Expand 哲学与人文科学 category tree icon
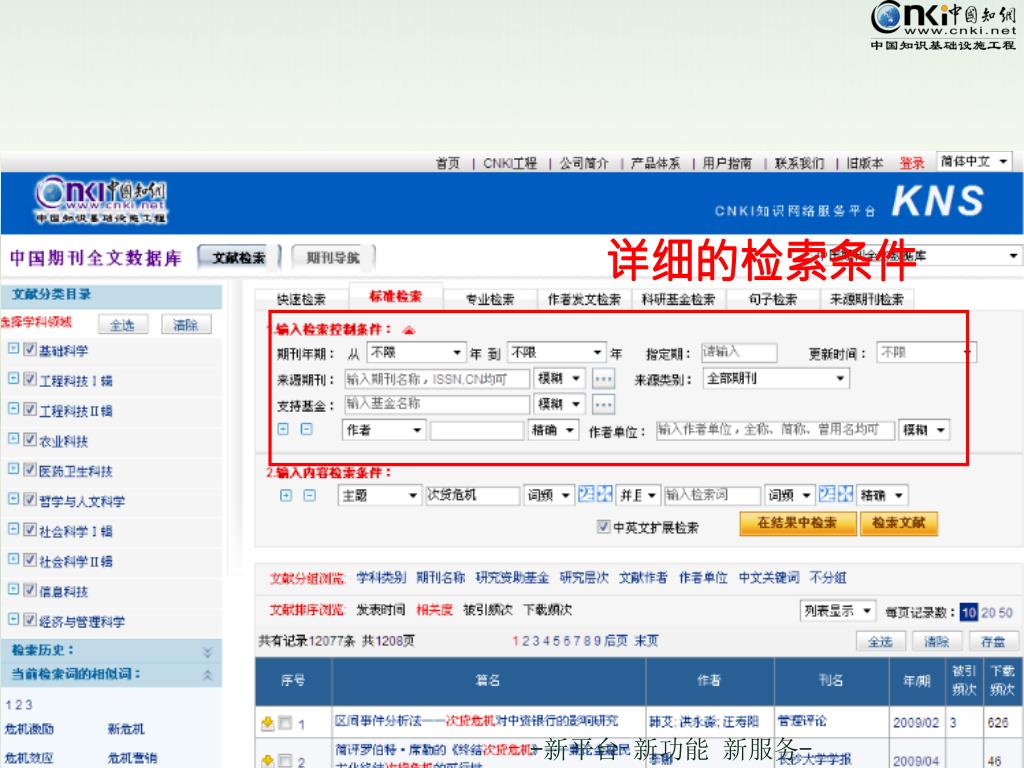 coord(13,499)
